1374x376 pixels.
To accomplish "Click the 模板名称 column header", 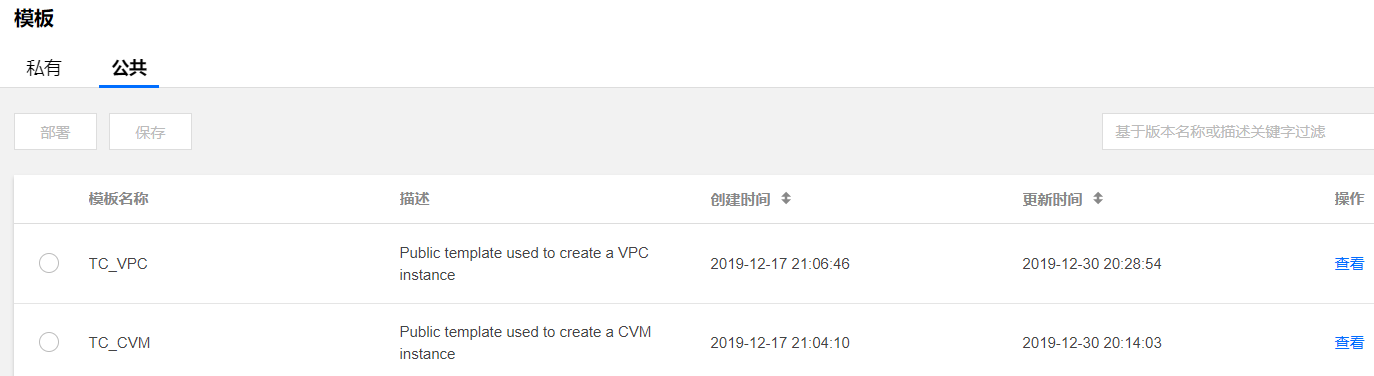I will (x=119, y=199).
